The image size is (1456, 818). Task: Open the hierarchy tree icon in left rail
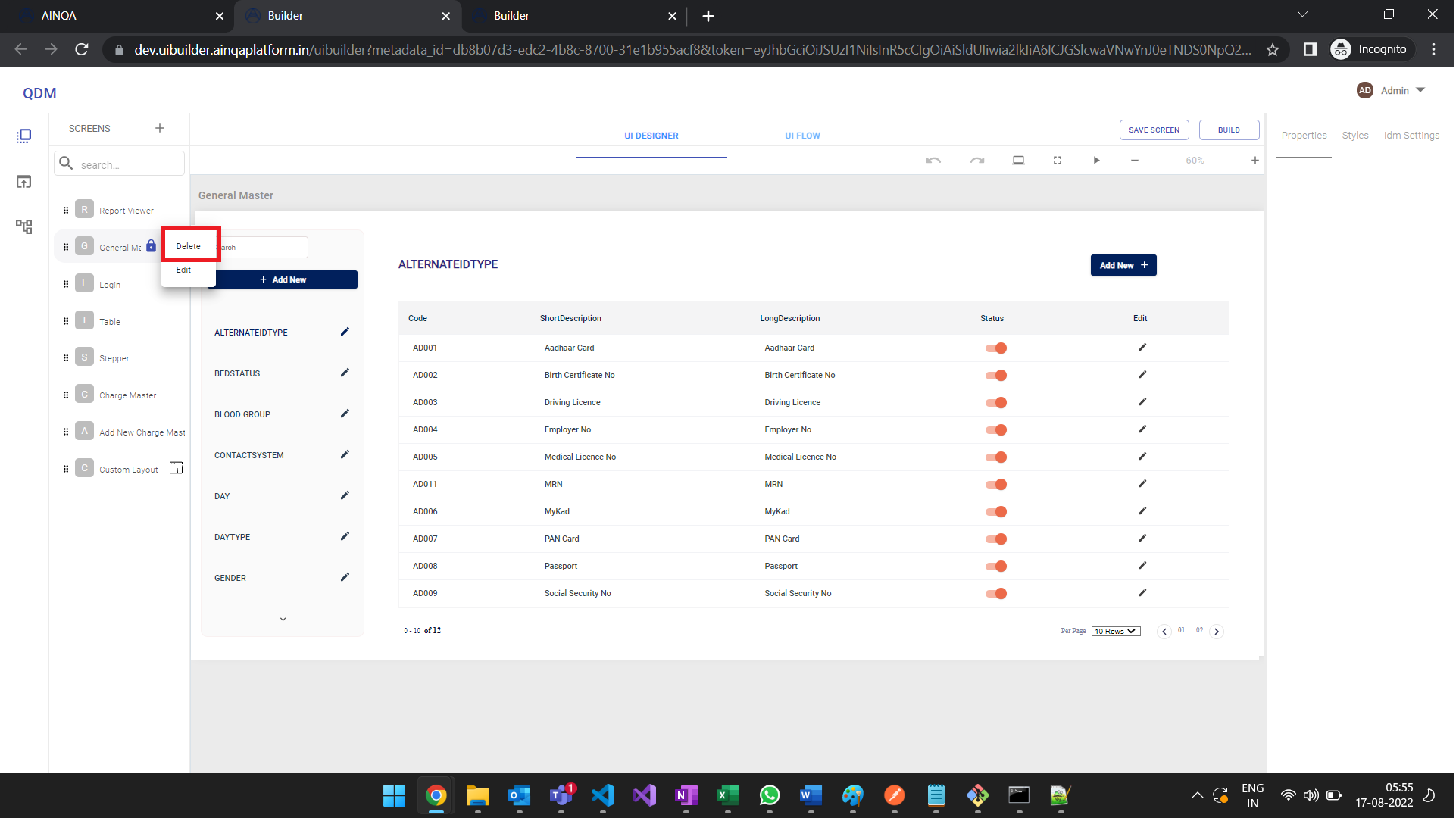pyautogui.click(x=24, y=226)
